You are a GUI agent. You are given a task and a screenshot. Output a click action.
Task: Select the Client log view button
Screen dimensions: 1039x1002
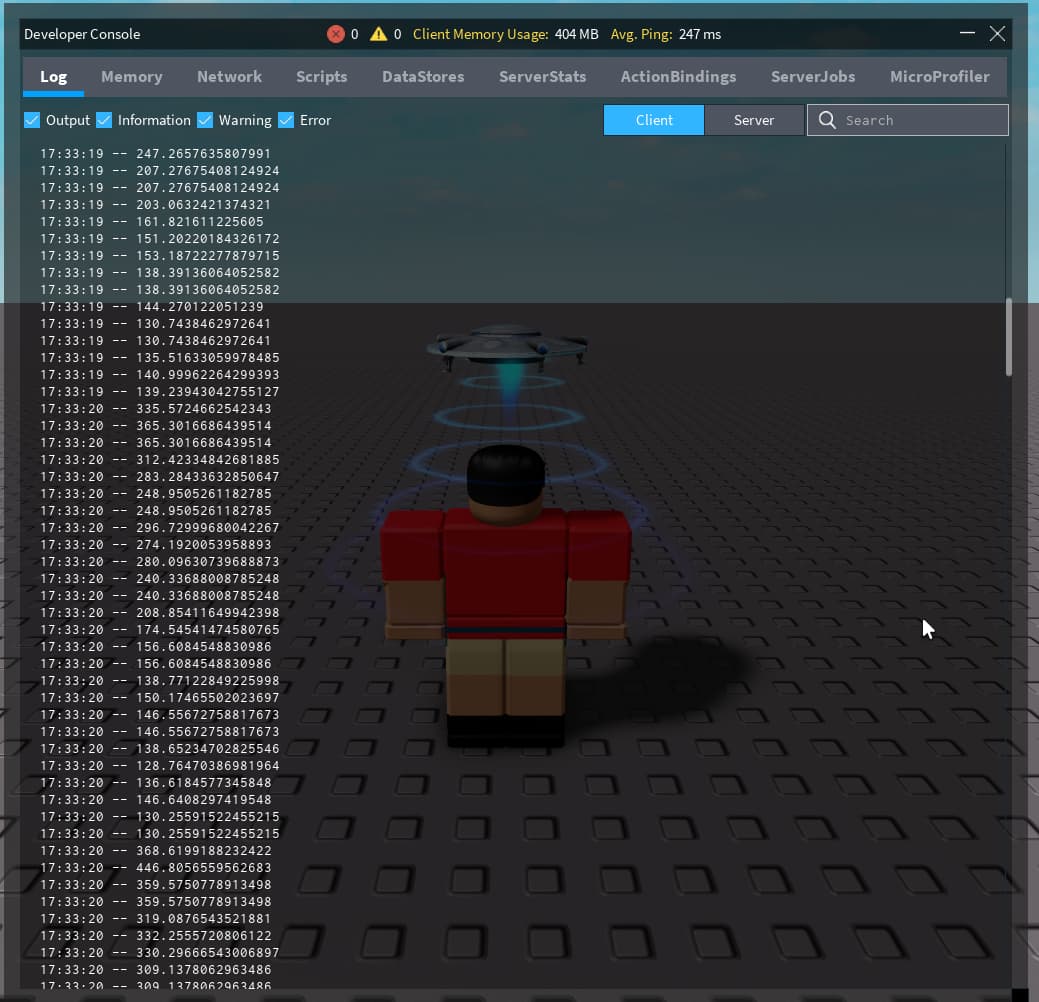(654, 120)
